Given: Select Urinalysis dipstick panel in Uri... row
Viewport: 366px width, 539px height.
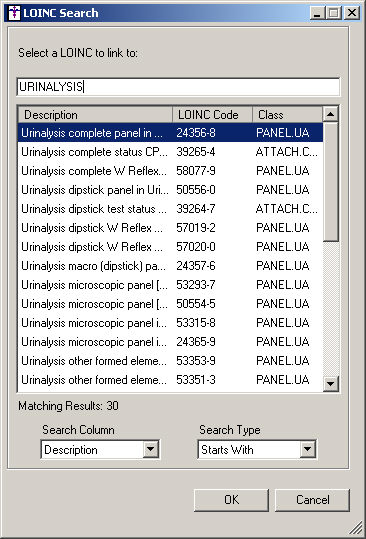Looking at the screenshot, I should (x=170, y=190).
